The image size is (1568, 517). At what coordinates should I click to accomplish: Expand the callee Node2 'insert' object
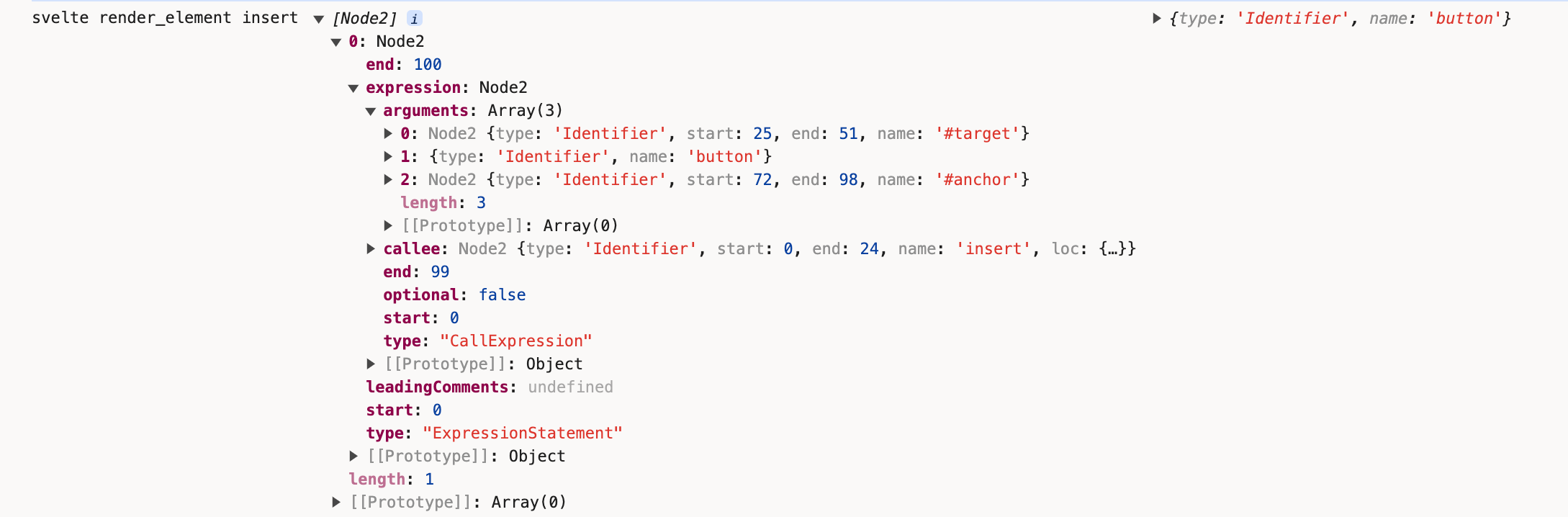click(x=371, y=249)
